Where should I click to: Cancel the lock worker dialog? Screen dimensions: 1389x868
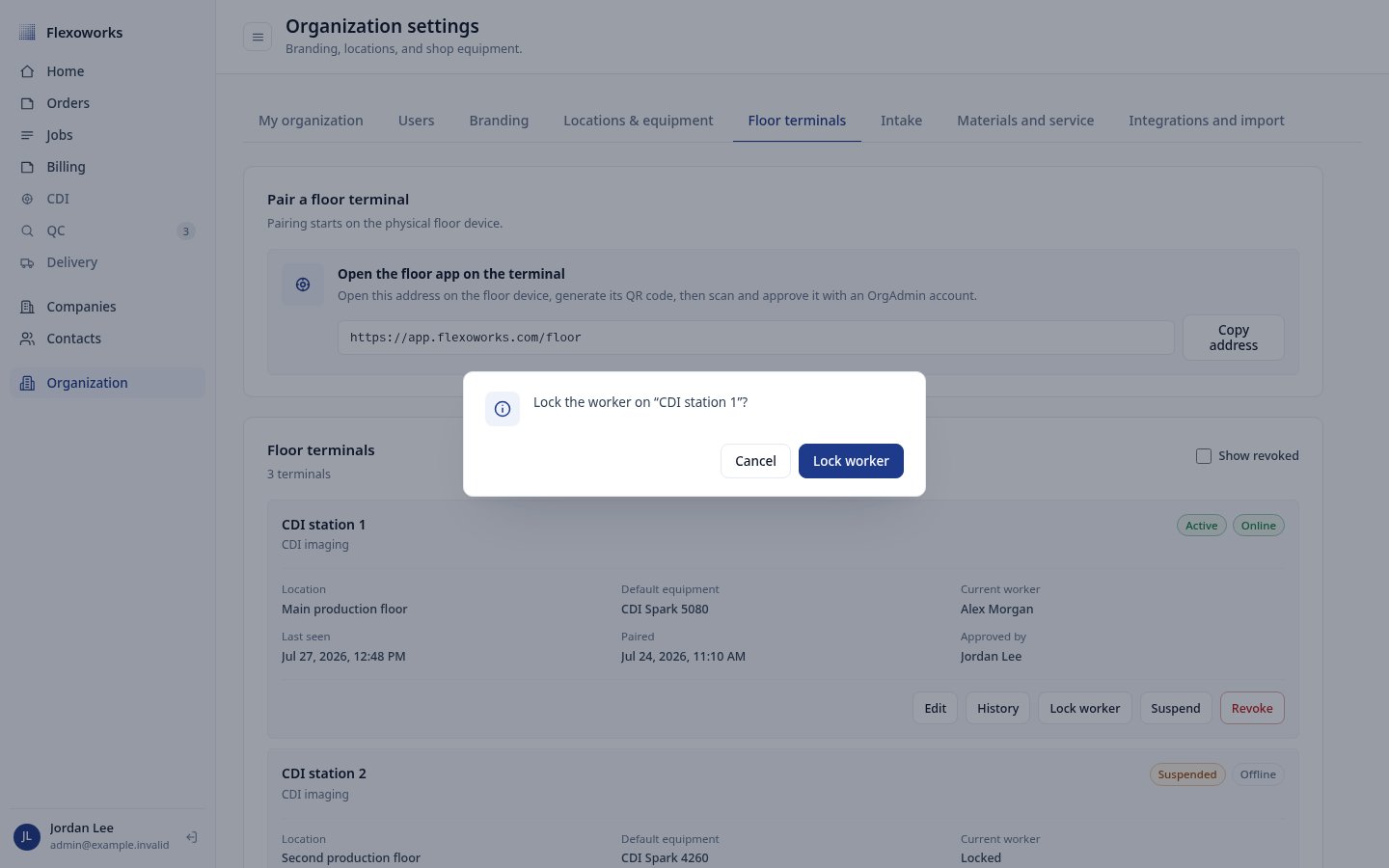pos(755,461)
